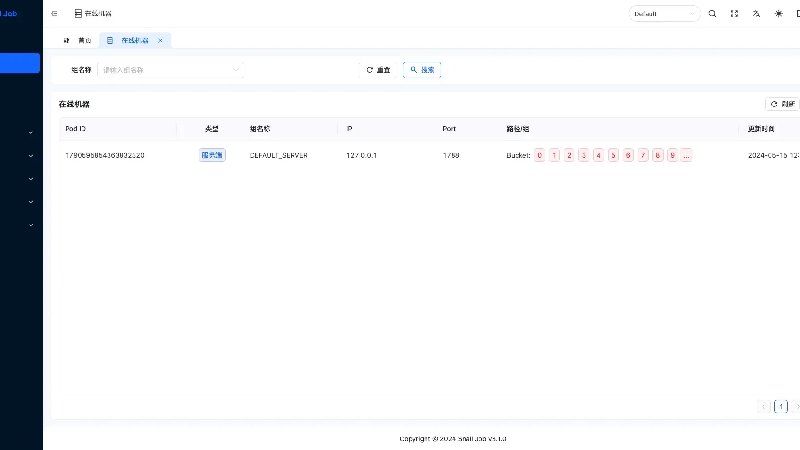The image size is (800, 450).
Task: Switch to the home tab
Action: coord(78,40)
